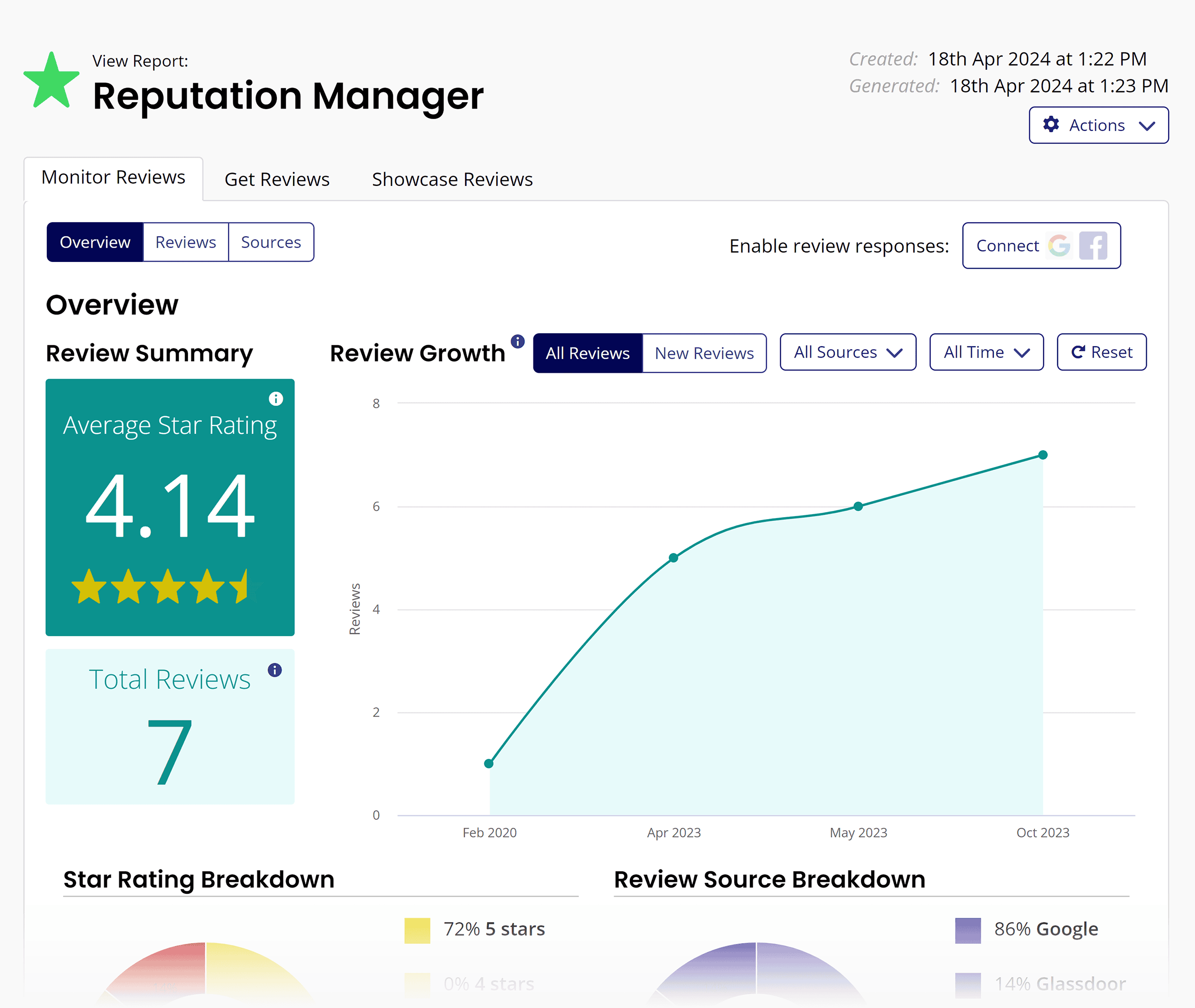Click the circular refresh icon on Reset
This screenshot has width=1195, height=1008.
coord(1079,352)
